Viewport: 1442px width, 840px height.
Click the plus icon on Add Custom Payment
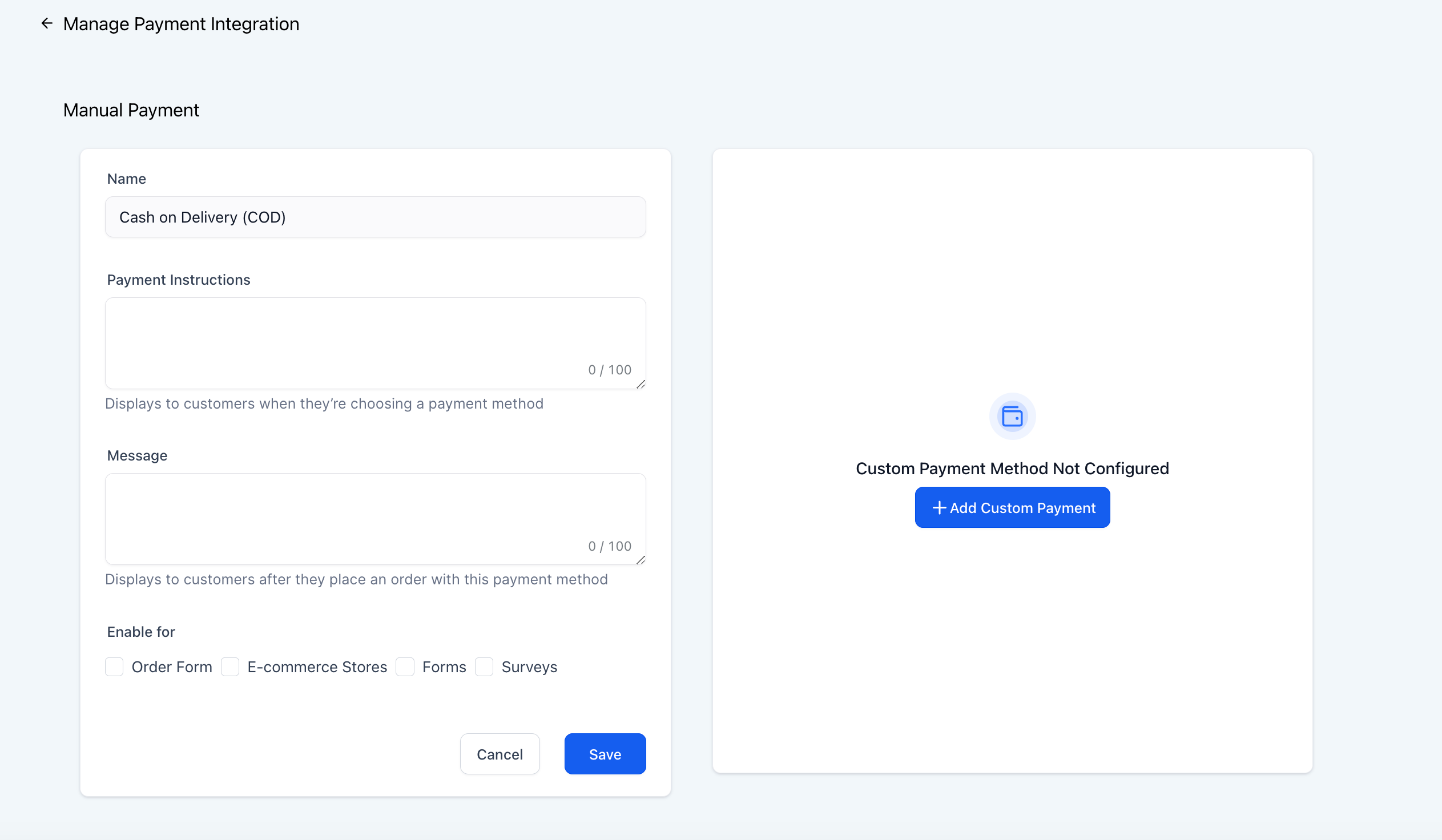pyautogui.click(x=938, y=508)
